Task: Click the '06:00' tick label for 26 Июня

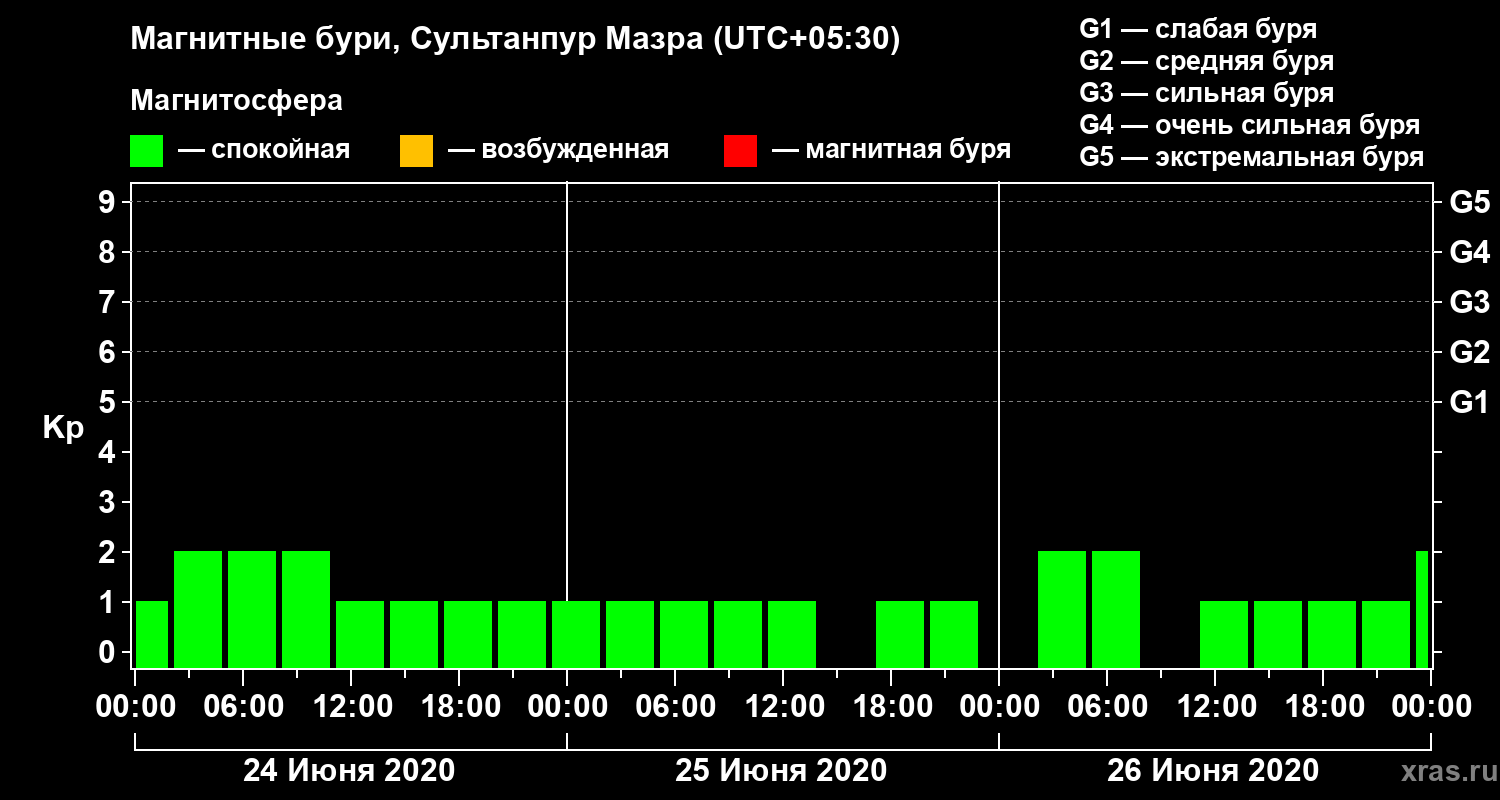Action: [x=1107, y=707]
